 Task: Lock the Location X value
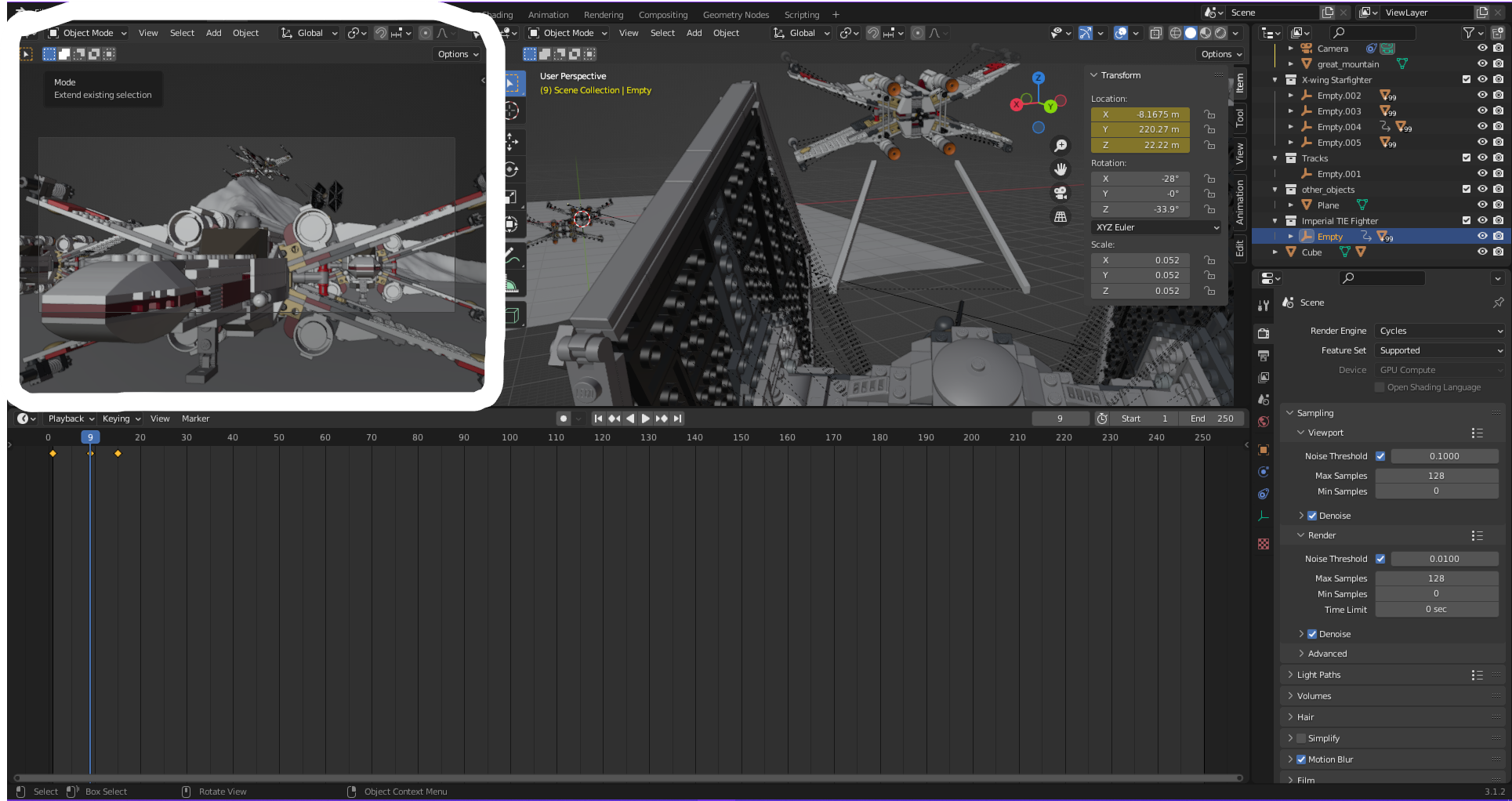[x=1209, y=114]
